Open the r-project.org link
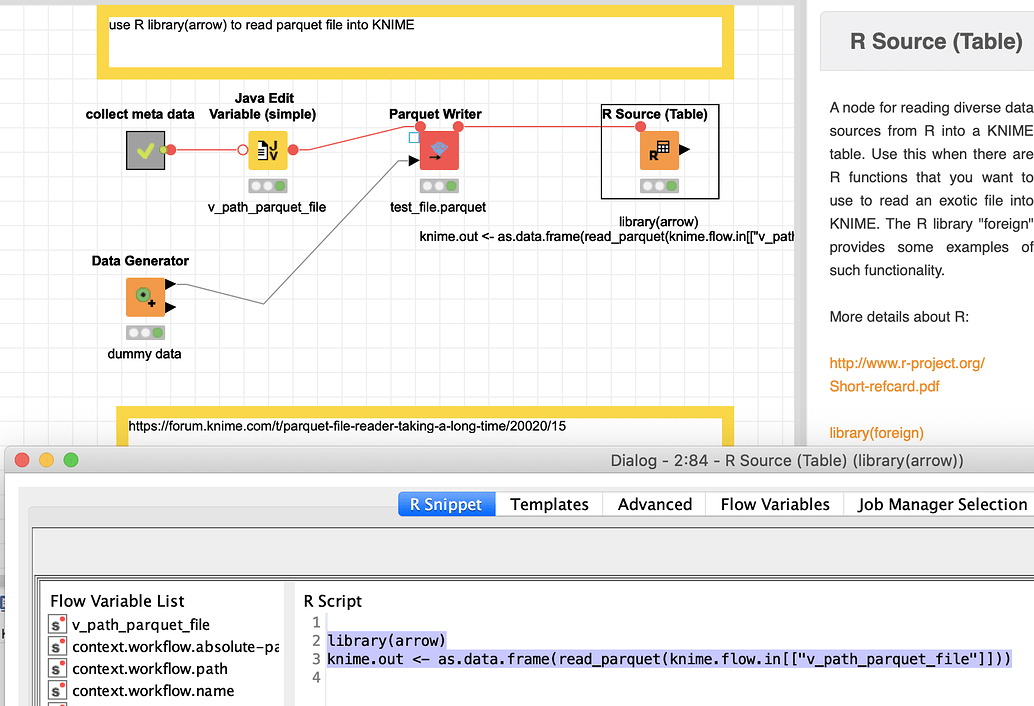1034x706 pixels. coord(906,363)
